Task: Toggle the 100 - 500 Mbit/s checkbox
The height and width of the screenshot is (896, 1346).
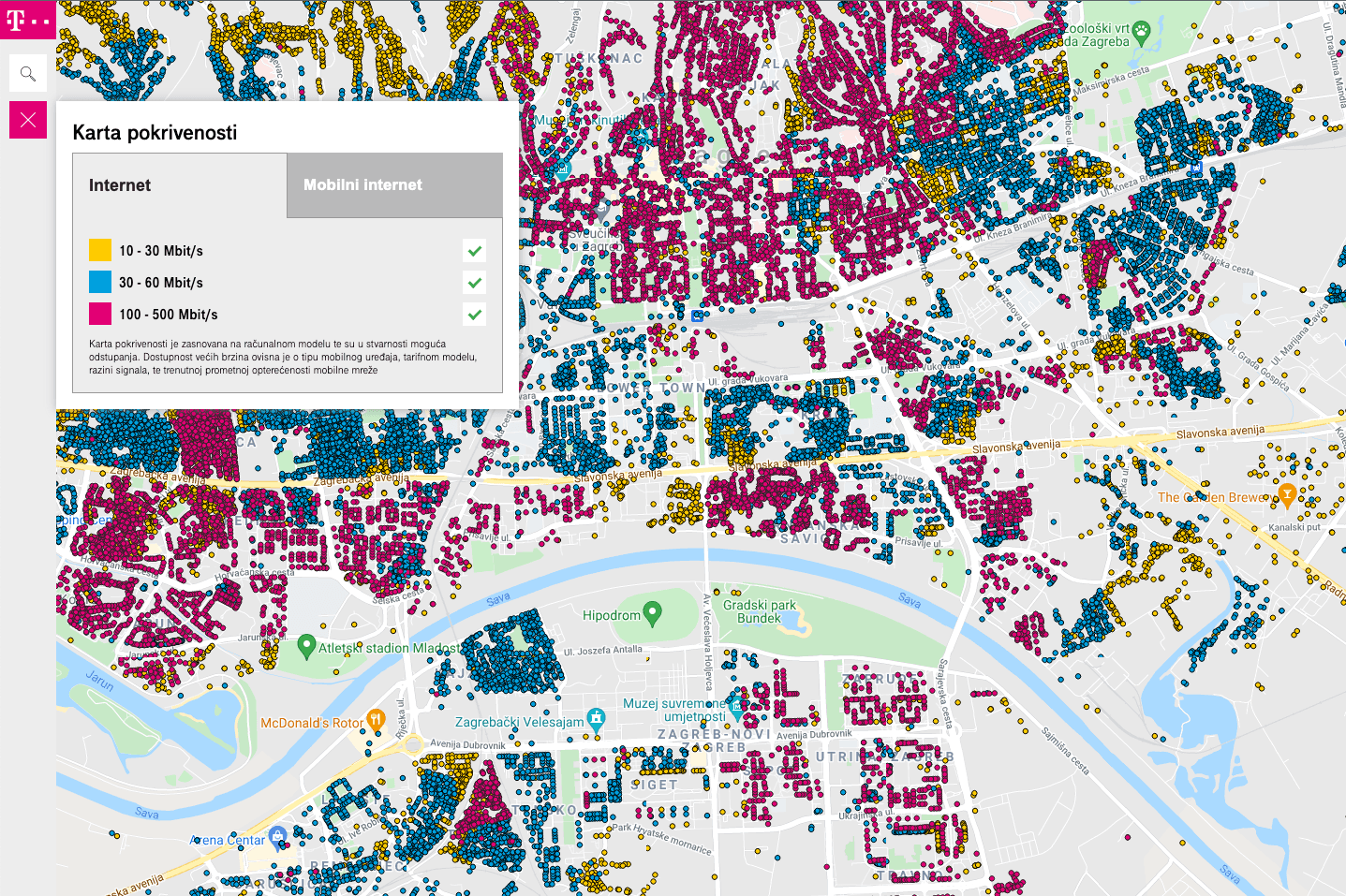Action: (x=475, y=315)
